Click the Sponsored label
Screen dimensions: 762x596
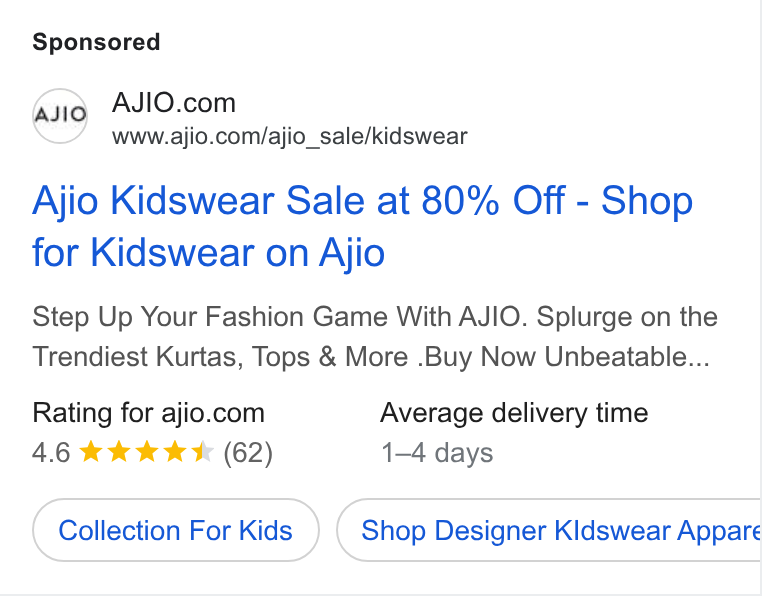96,42
